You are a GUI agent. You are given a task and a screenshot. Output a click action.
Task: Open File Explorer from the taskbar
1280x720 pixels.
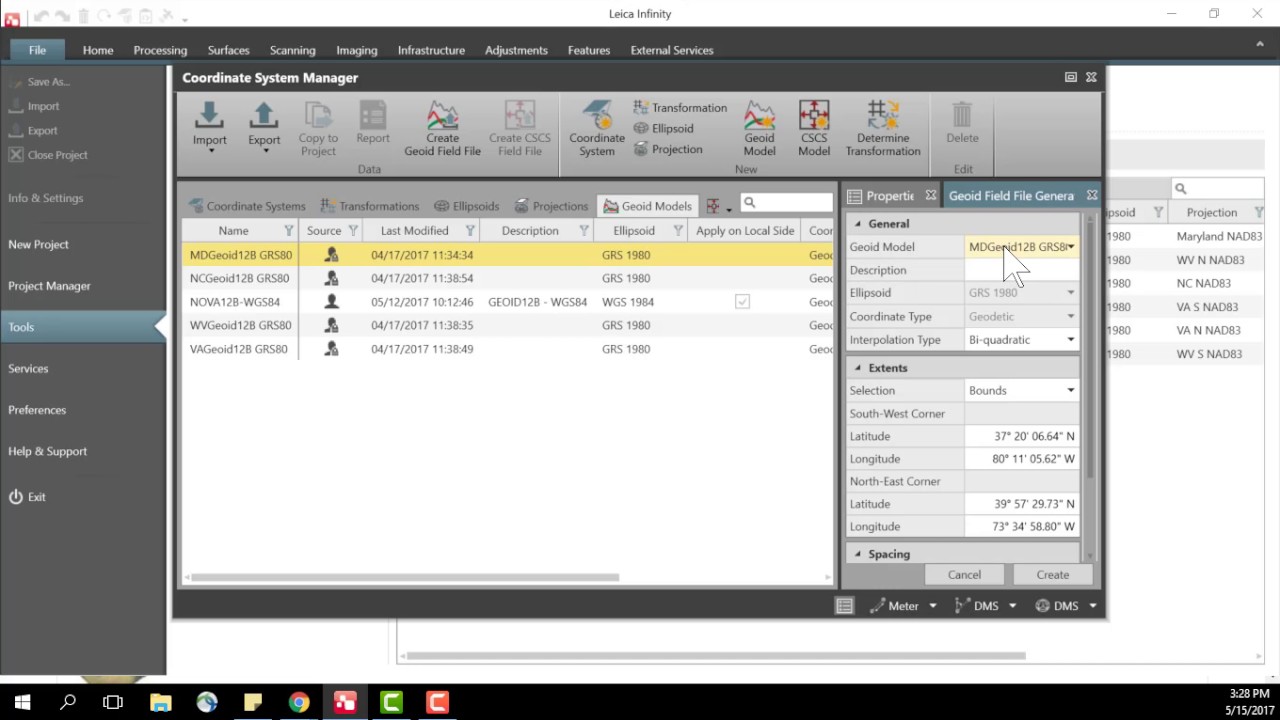[160, 702]
